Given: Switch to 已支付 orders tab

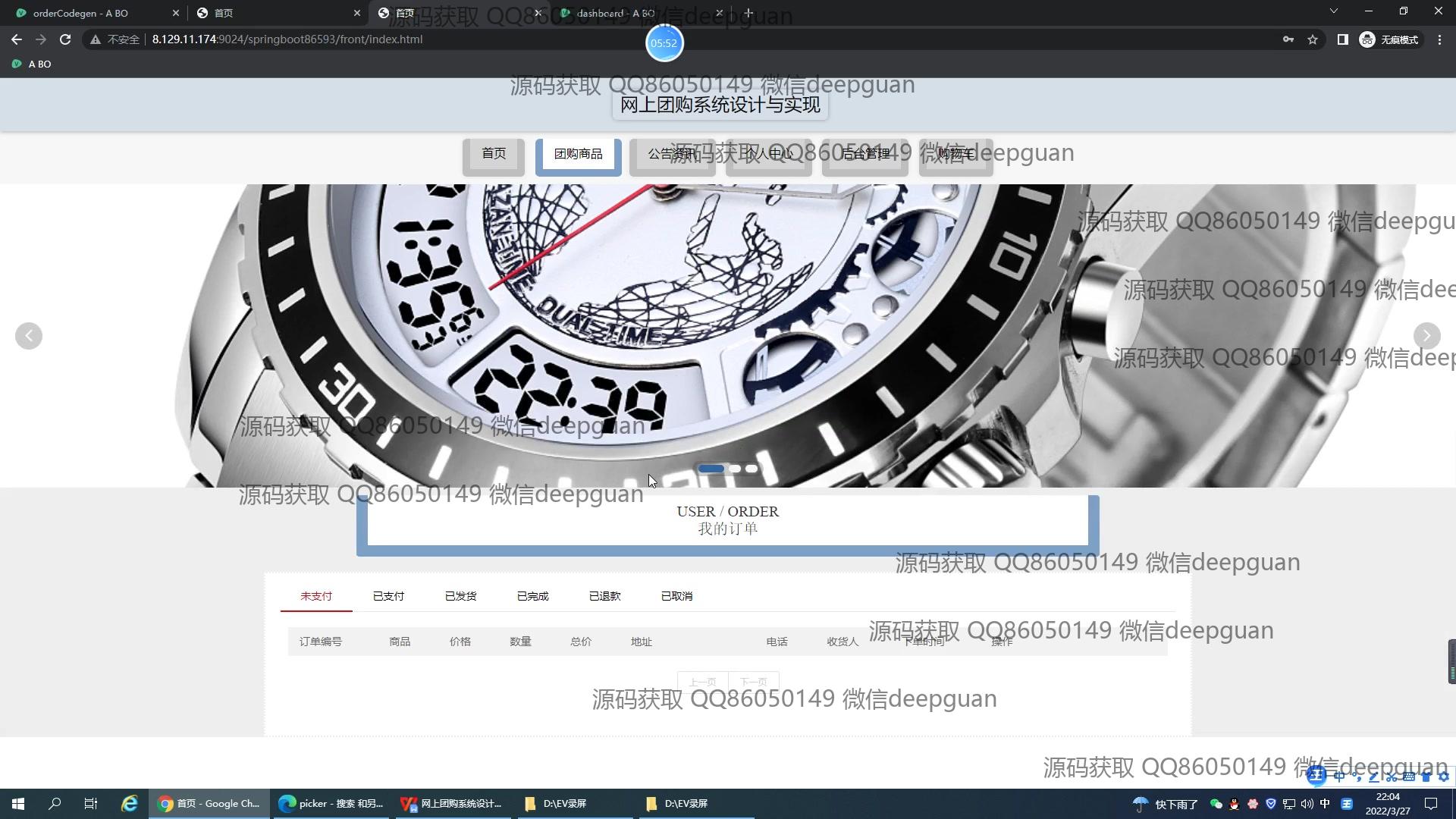Looking at the screenshot, I should pyautogui.click(x=388, y=596).
